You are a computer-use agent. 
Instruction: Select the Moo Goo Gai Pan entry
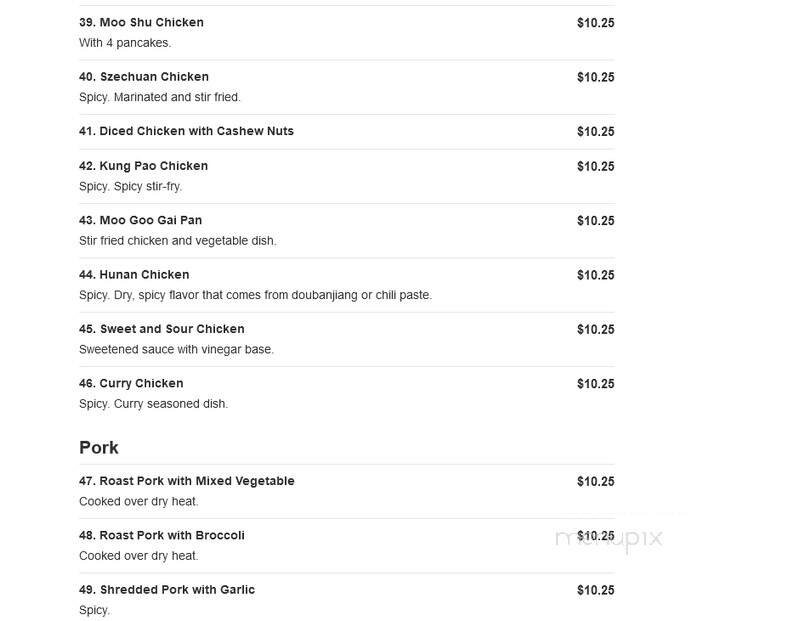[140, 220]
